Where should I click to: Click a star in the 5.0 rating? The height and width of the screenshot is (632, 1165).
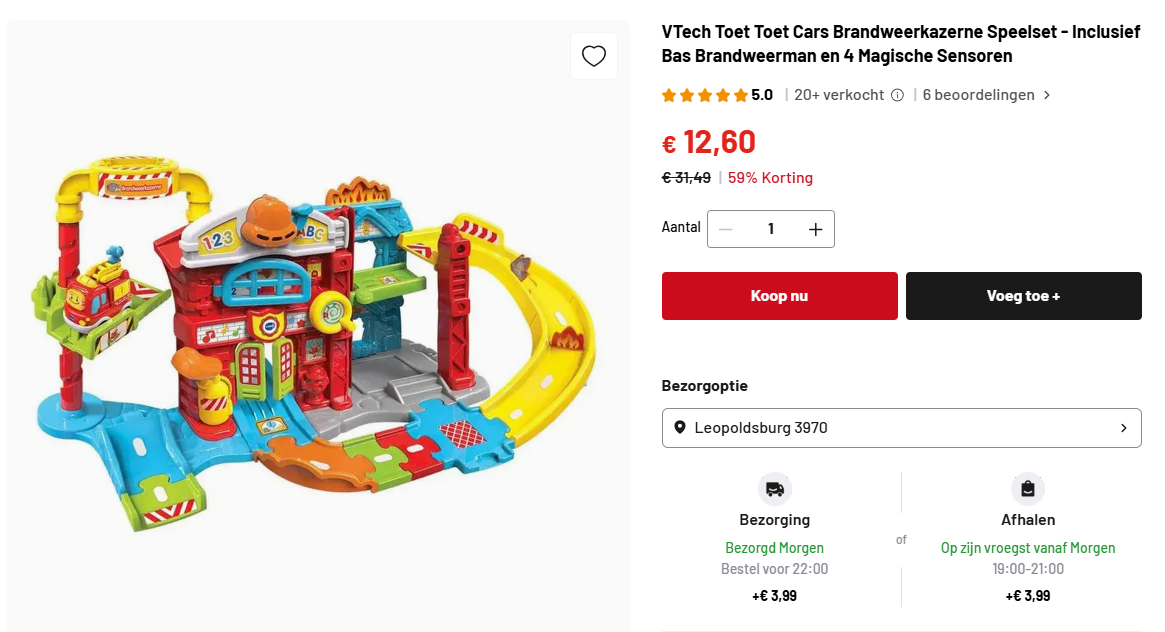(688, 95)
